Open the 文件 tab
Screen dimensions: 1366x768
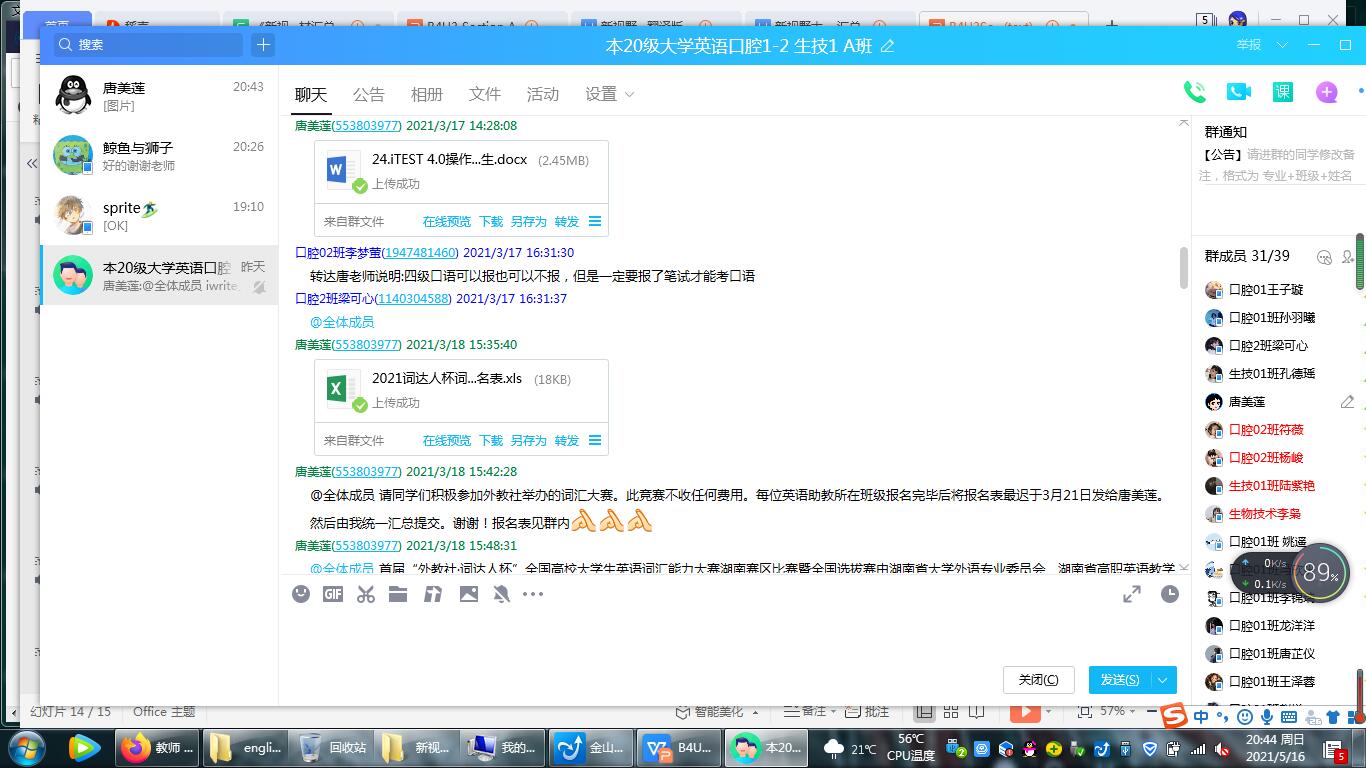(x=485, y=94)
